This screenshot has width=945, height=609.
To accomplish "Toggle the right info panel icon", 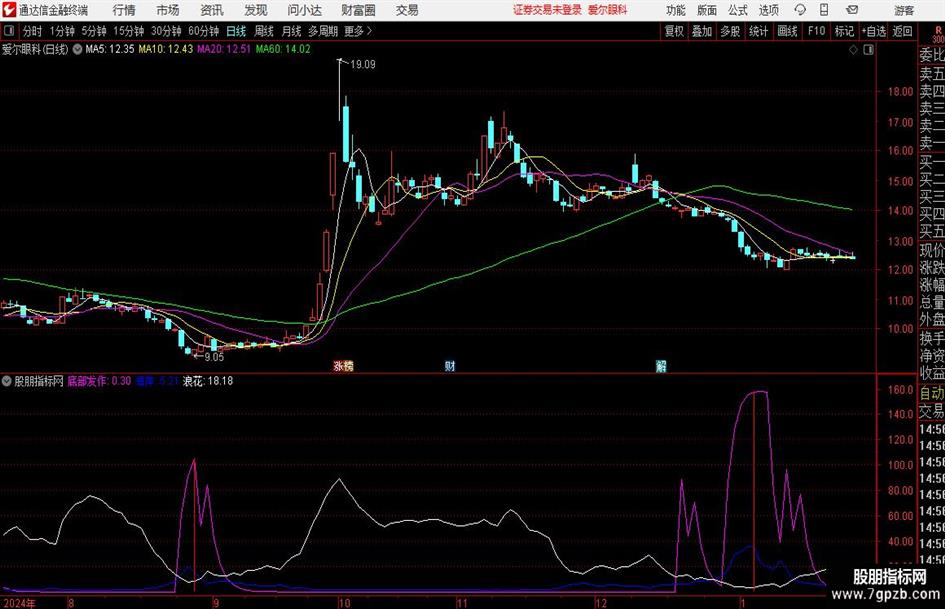I will click(868, 49).
